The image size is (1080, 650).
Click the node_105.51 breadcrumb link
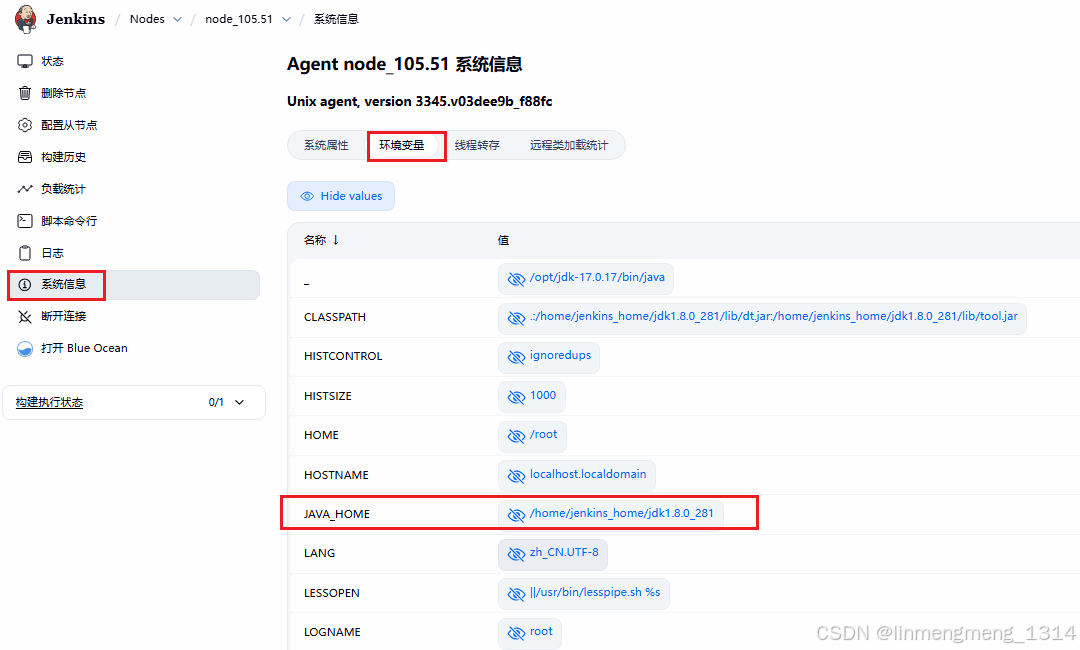tap(239, 19)
